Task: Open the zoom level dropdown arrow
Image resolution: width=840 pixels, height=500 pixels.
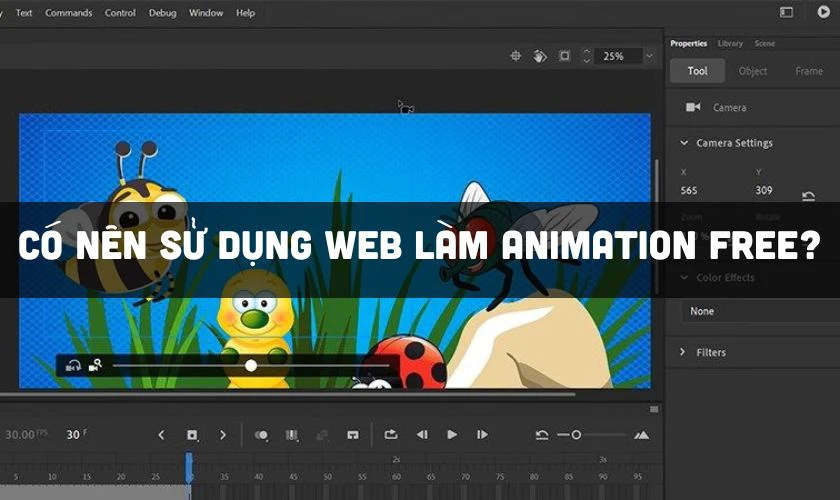Action: pyautogui.click(x=649, y=56)
